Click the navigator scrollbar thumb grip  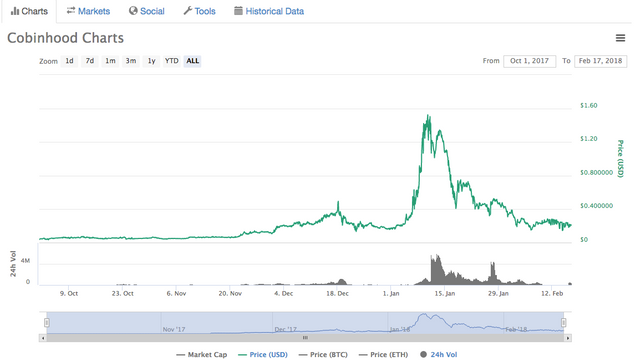pyautogui.click(x=305, y=338)
